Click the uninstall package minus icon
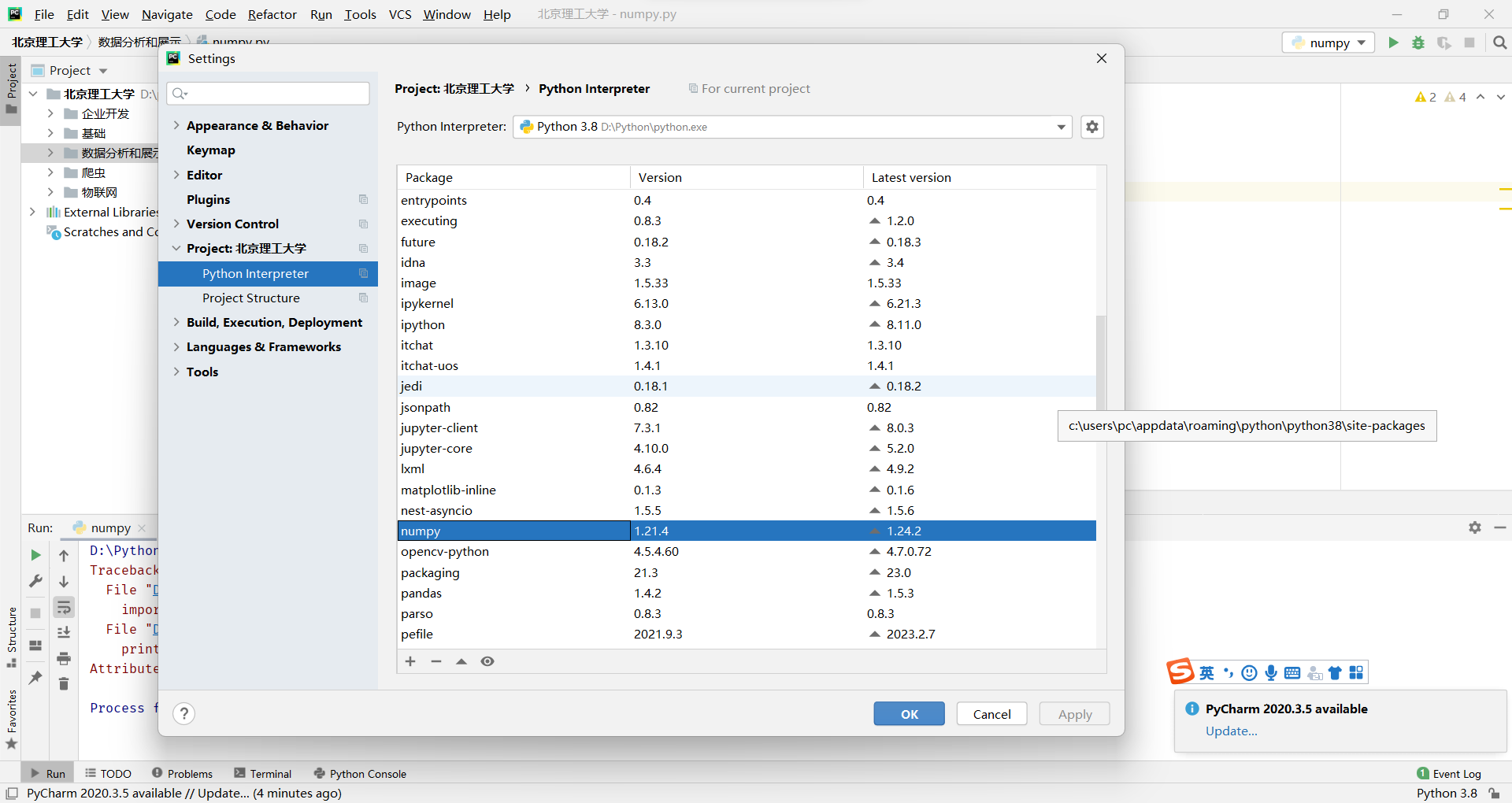1512x803 pixels. point(436,661)
